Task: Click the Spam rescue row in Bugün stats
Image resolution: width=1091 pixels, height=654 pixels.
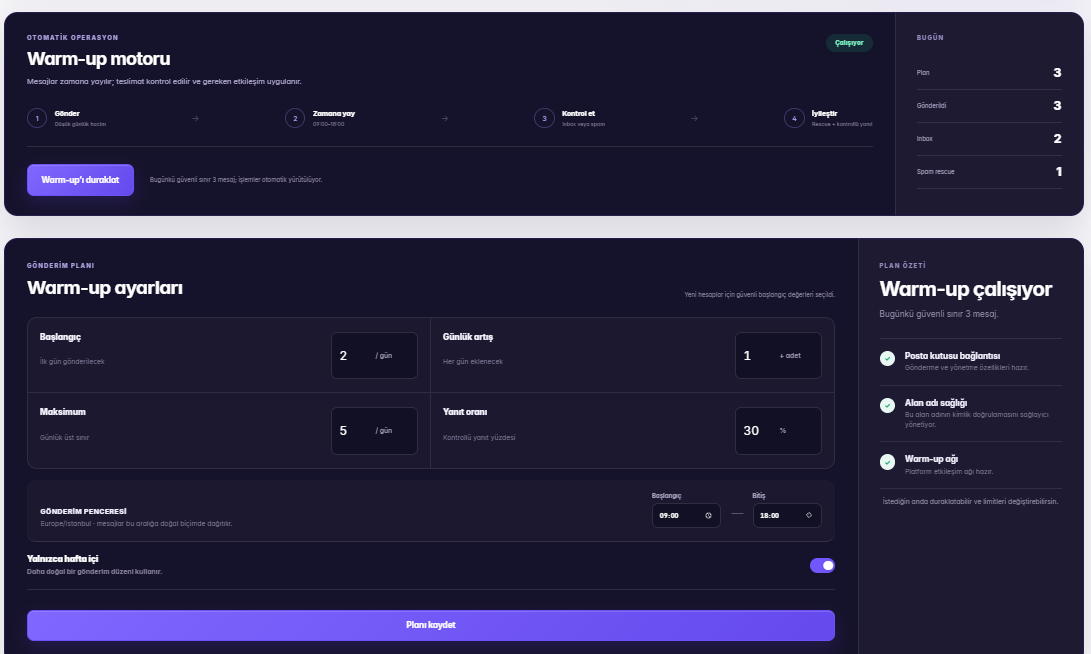Action: pyautogui.click(x=989, y=172)
